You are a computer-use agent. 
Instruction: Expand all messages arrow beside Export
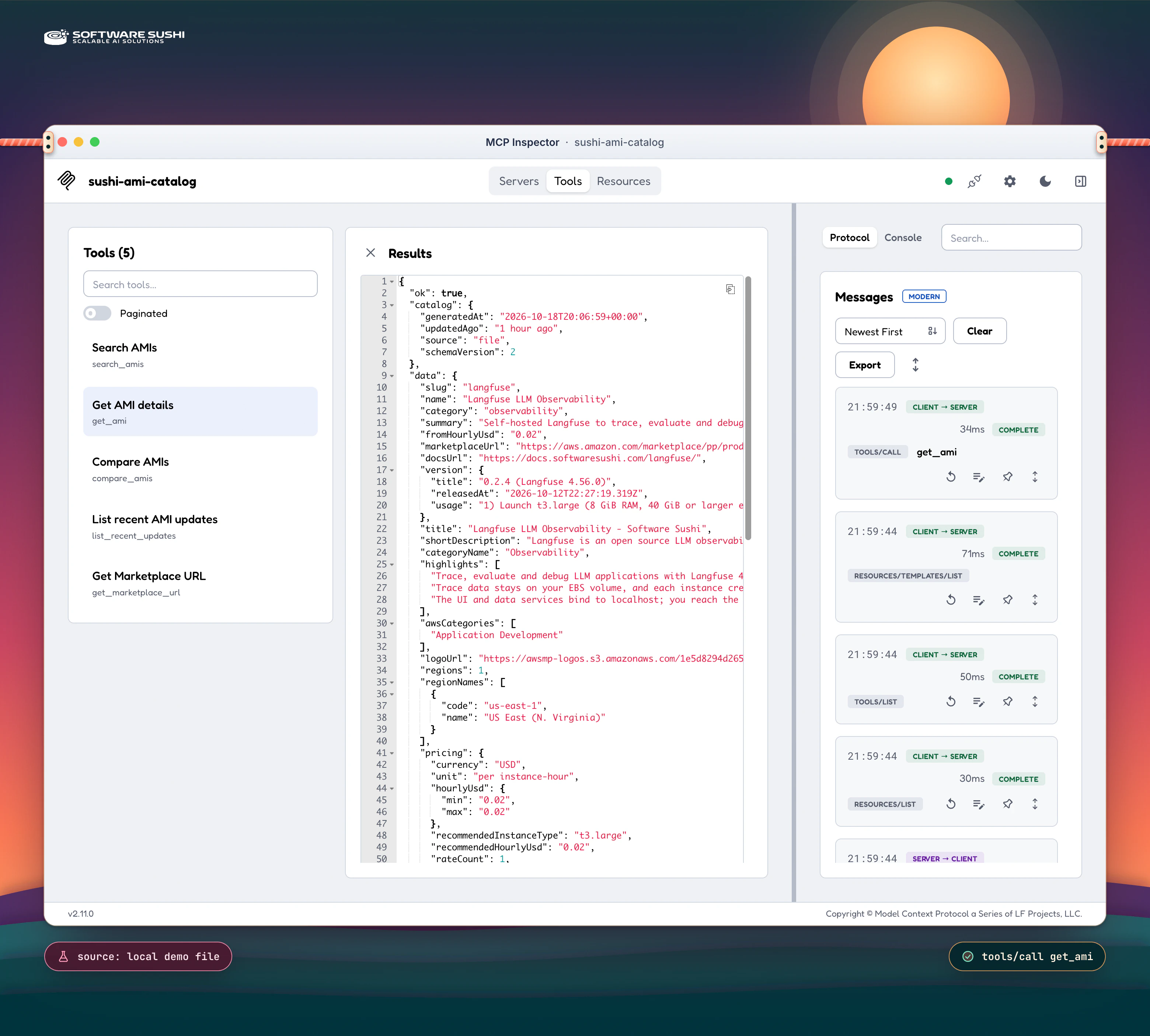[x=915, y=365]
